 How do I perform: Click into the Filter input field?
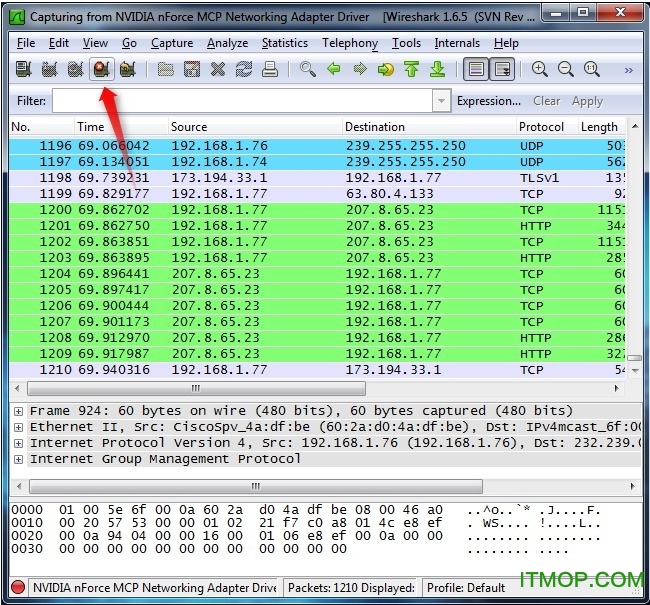242,101
